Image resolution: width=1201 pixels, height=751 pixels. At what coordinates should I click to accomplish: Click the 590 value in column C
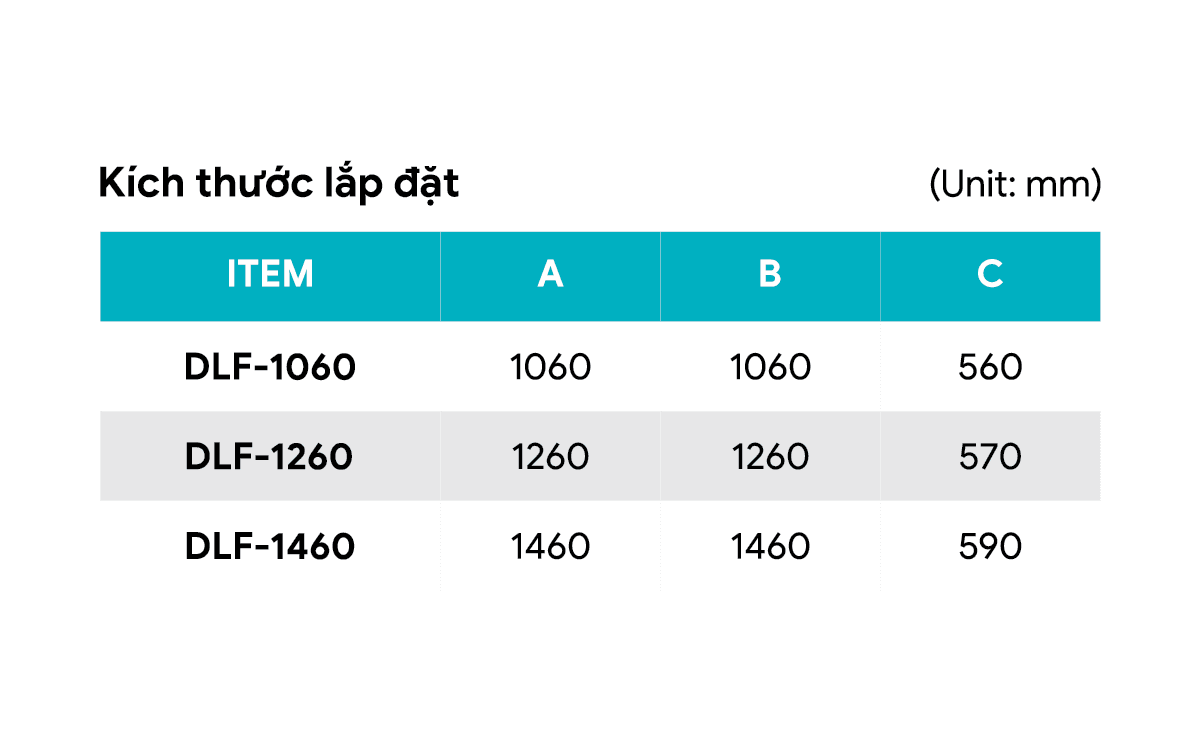[x=990, y=547]
